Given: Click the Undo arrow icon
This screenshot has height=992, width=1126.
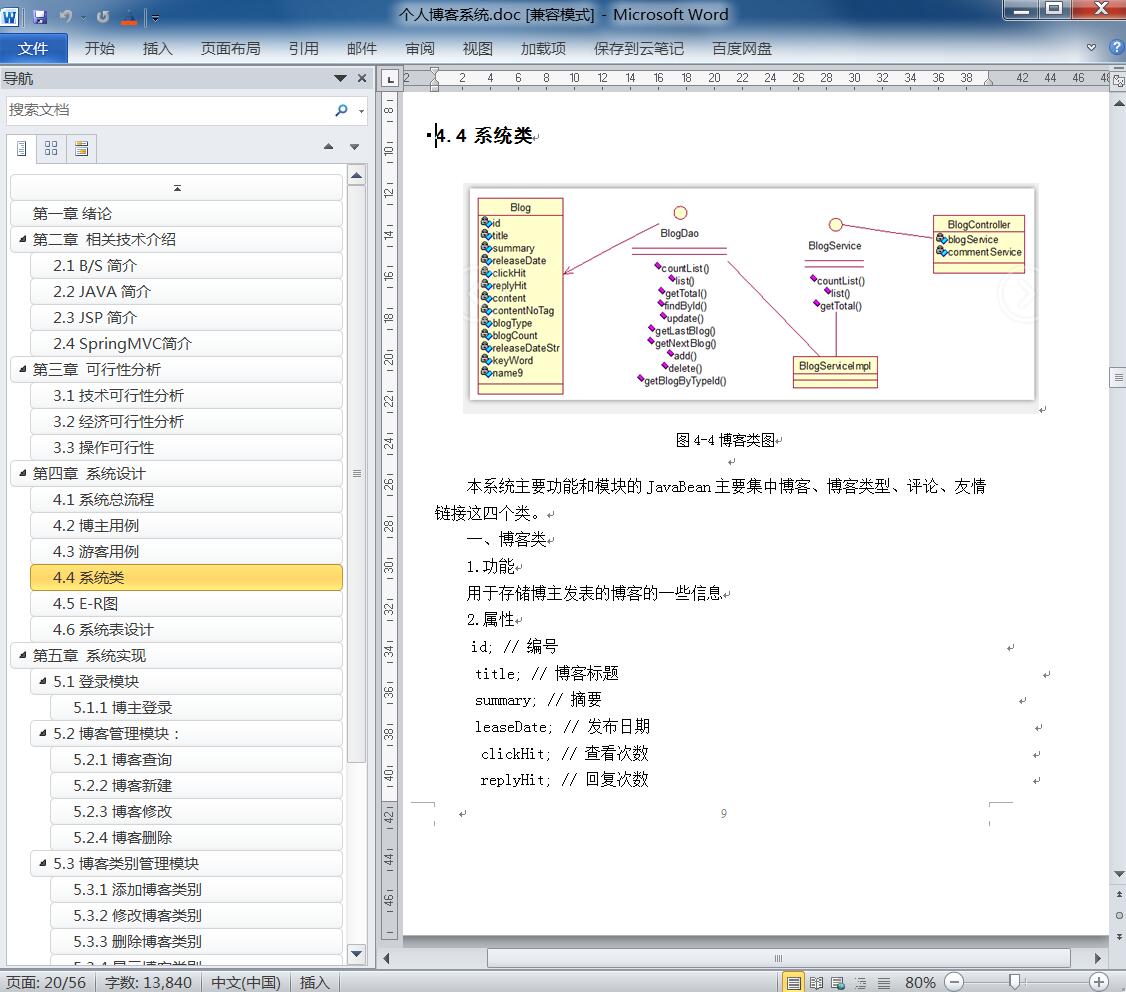Looking at the screenshot, I should pyautogui.click(x=66, y=16).
